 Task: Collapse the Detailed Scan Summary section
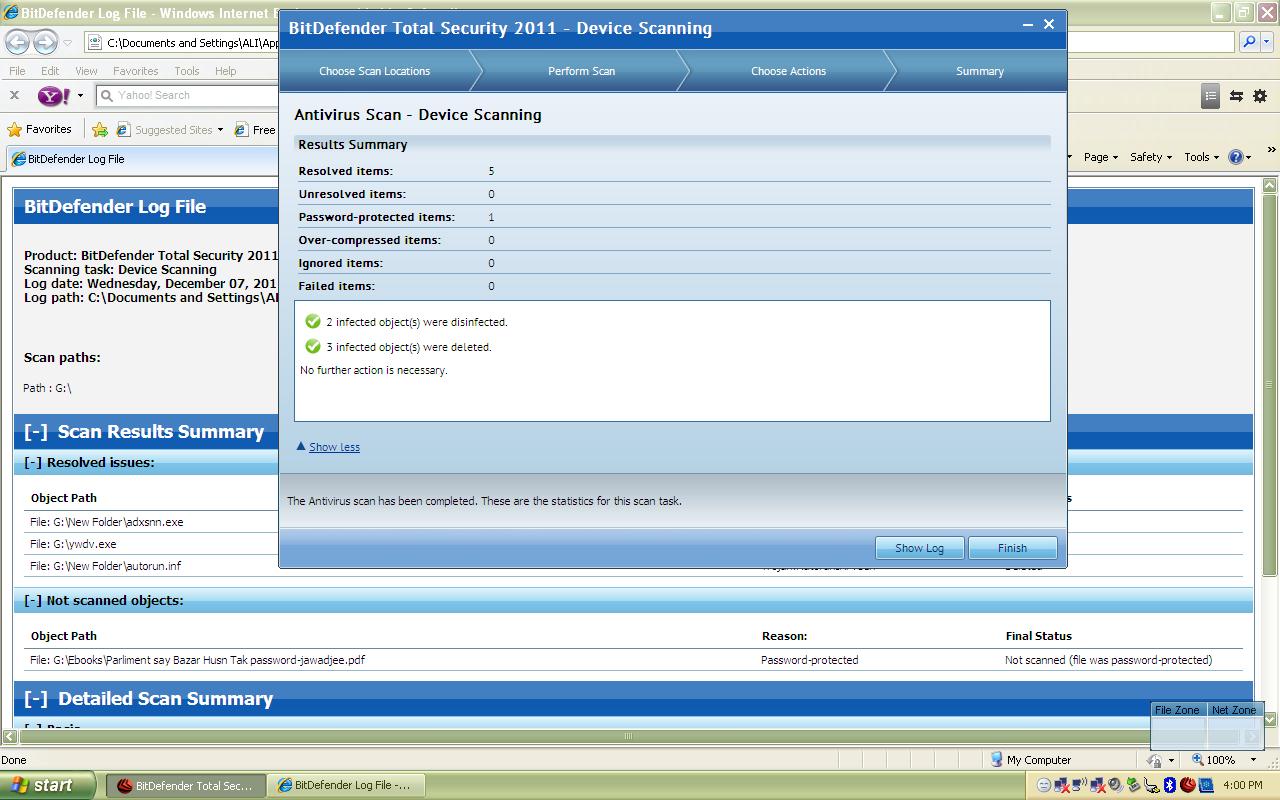tap(36, 699)
